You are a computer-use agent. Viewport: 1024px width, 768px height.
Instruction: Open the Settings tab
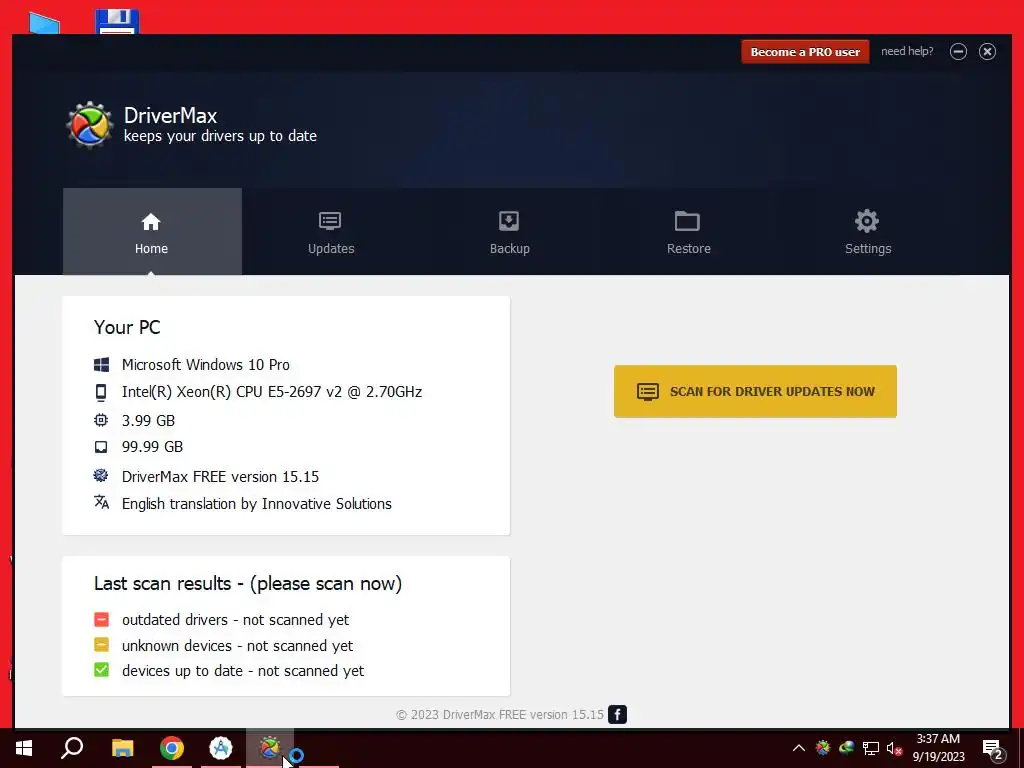click(x=867, y=232)
